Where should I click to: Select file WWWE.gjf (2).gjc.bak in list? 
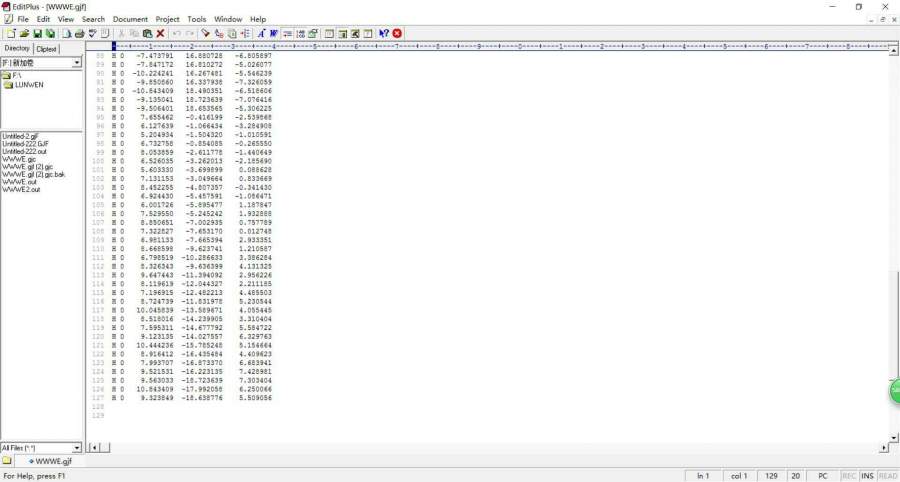pos(33,174)
